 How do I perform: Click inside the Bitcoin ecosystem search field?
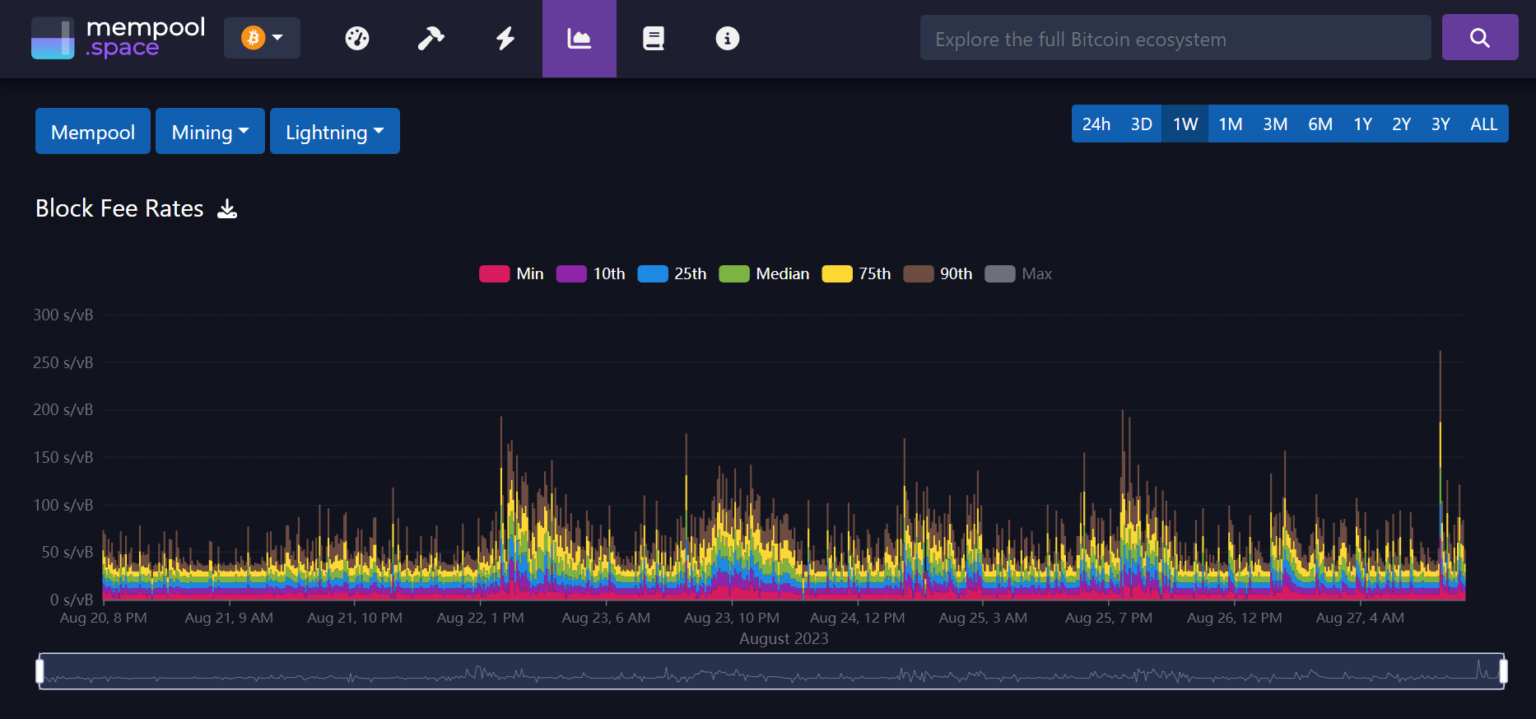click(1175, 38)
